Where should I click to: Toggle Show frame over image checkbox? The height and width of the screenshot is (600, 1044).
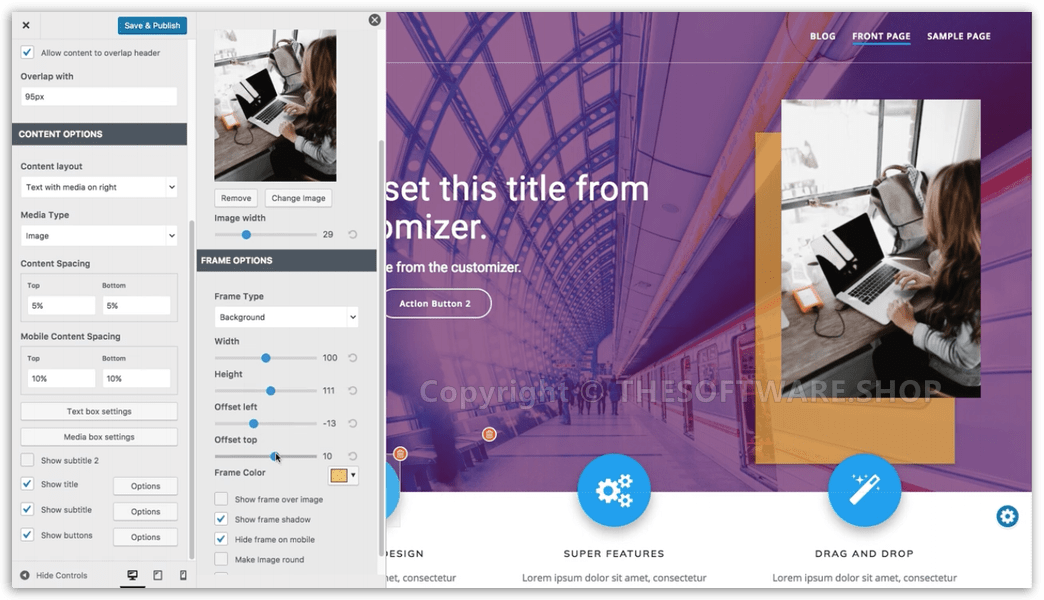click(x=221, y=499)
